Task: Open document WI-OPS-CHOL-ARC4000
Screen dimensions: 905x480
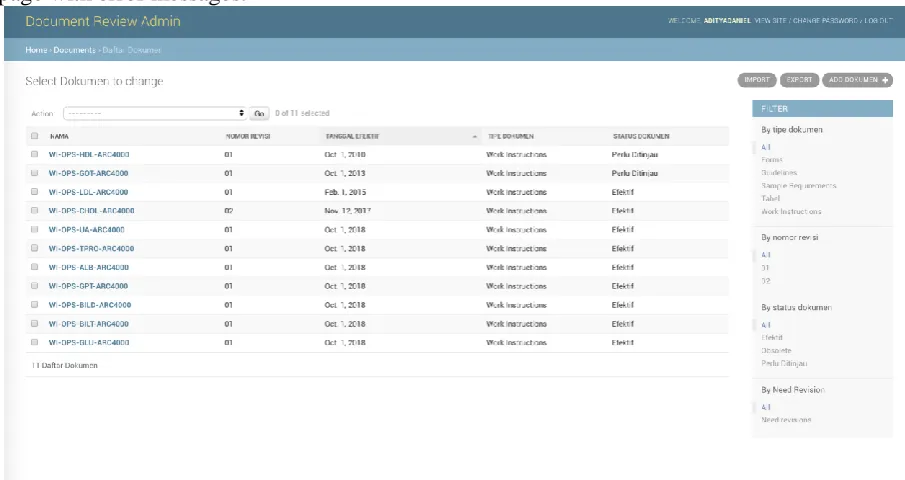Action: 91,211
